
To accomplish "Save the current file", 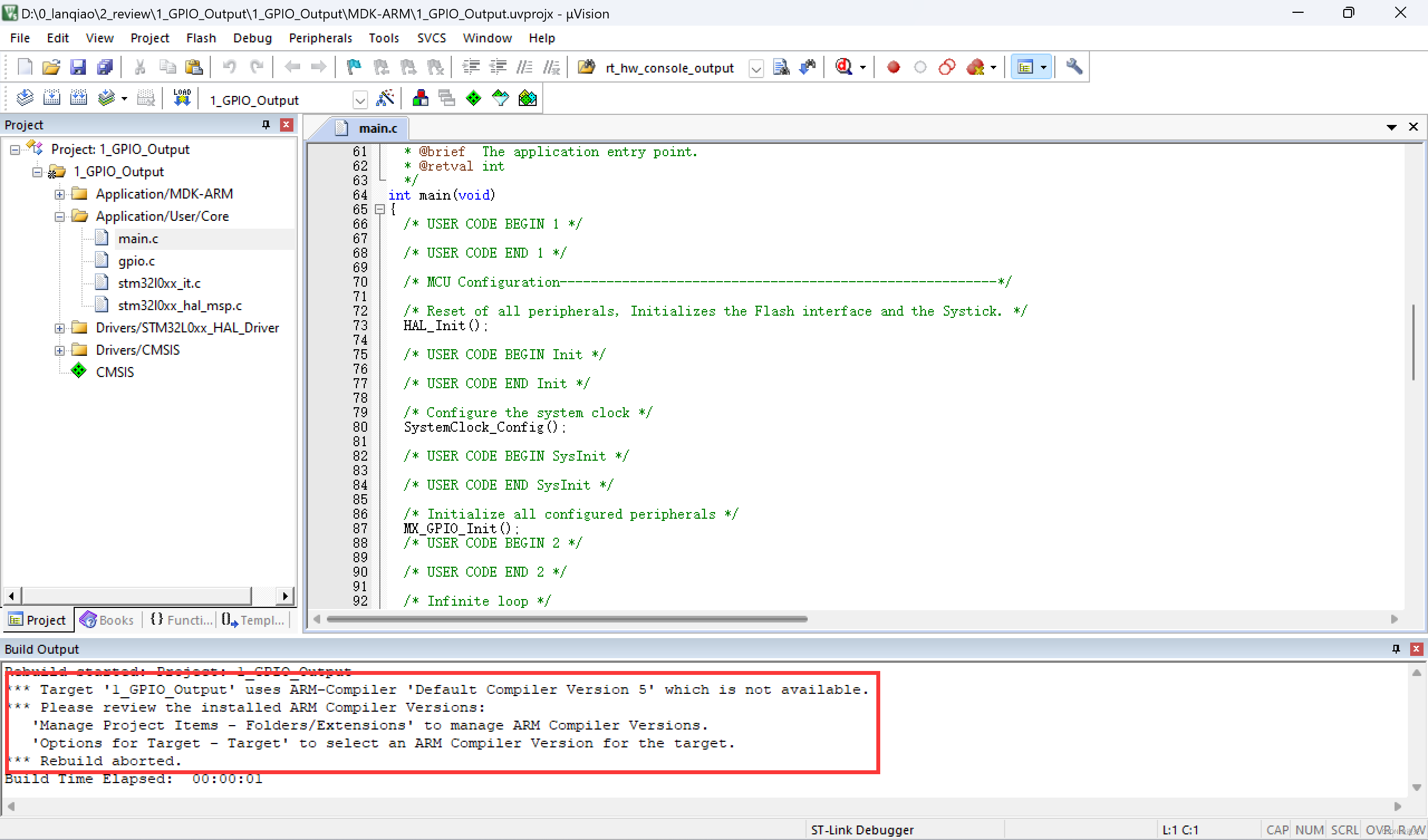I will click(78, 67).
